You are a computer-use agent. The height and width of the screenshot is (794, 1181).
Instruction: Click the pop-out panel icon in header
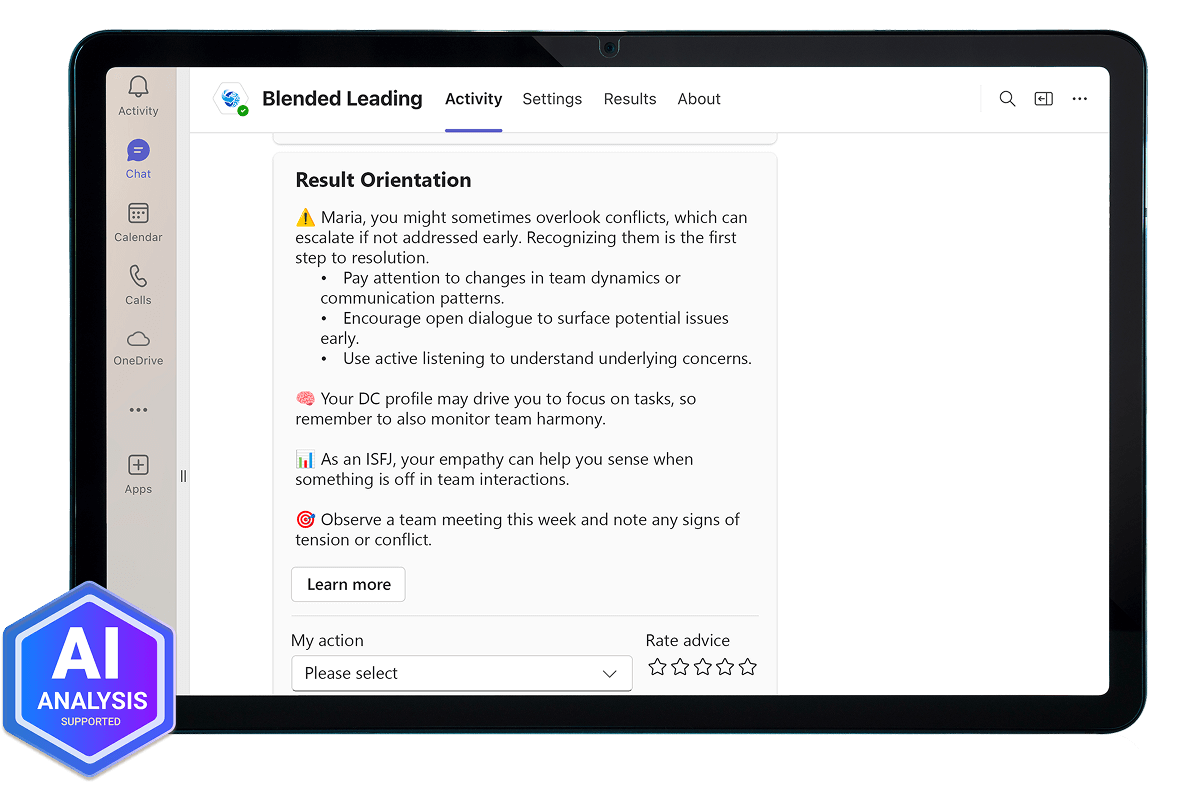(1043, 99)
